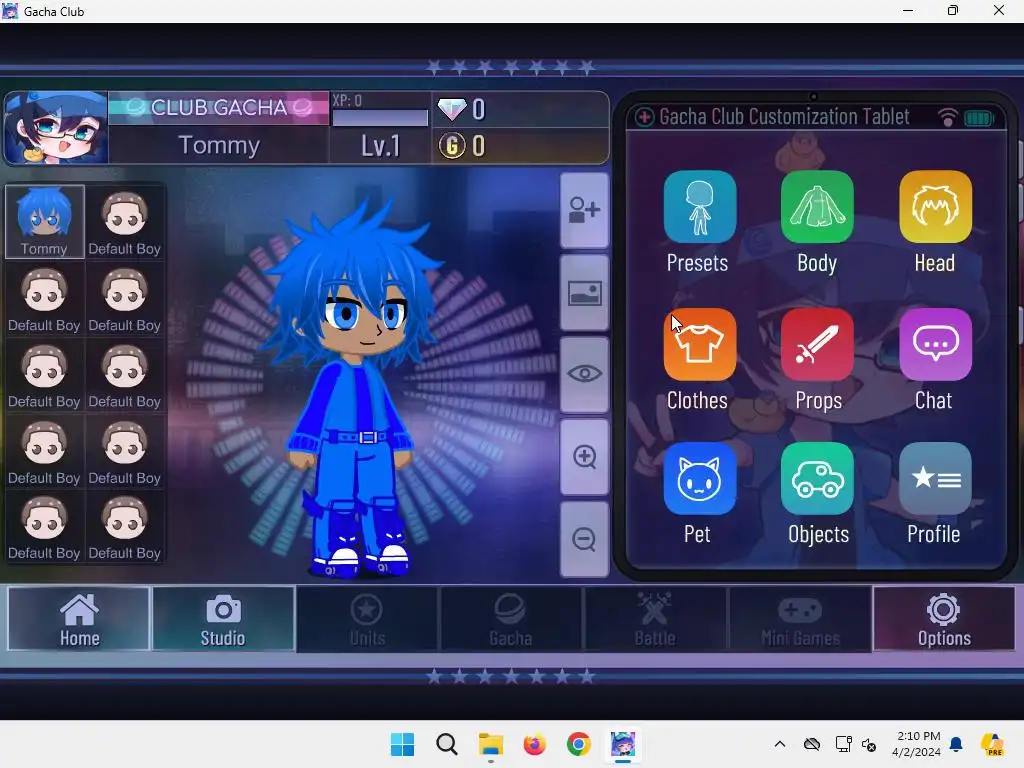Click the XP progress bar
1024x768 pixels.
coord(380,118)
